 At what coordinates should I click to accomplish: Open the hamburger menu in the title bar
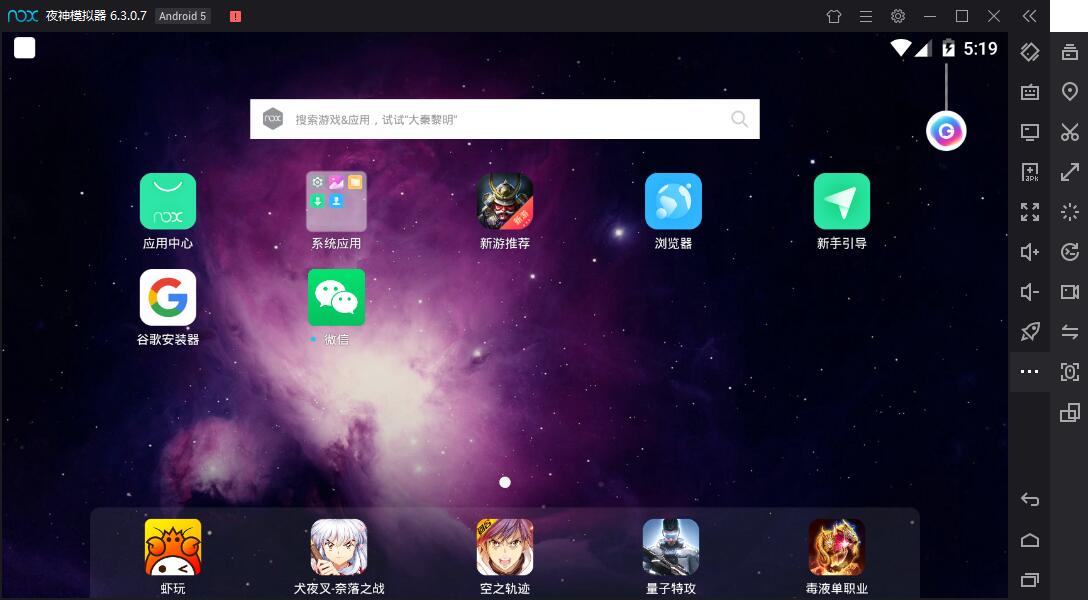click(866, 16)
